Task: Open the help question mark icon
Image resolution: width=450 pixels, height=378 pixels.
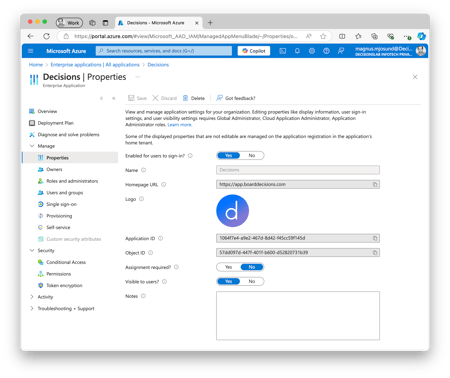Action: [326, 51]
